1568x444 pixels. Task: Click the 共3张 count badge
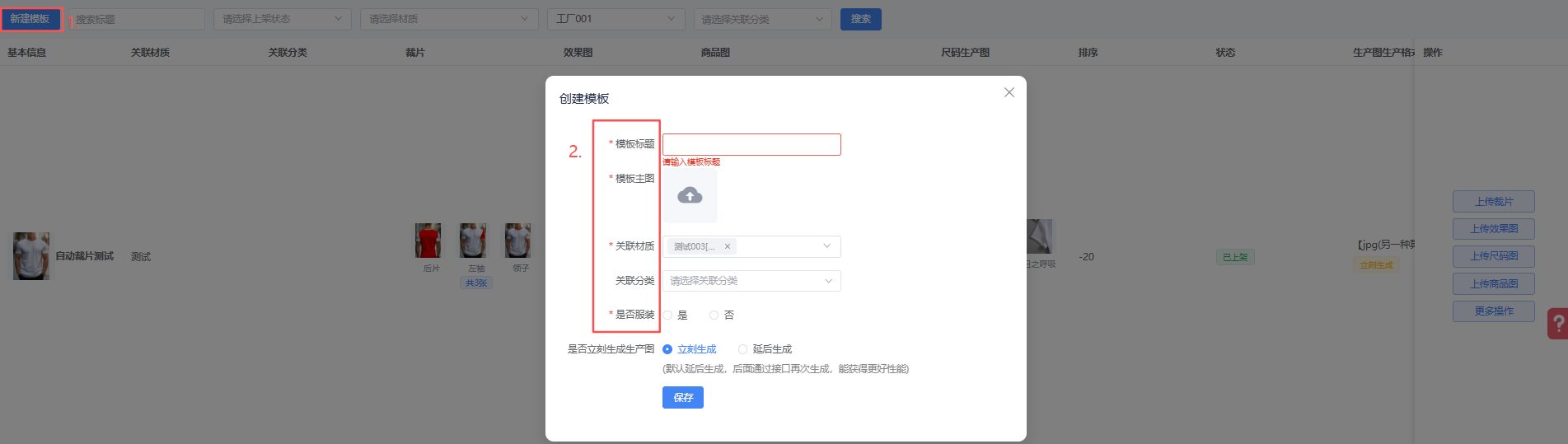pos(476,283)
